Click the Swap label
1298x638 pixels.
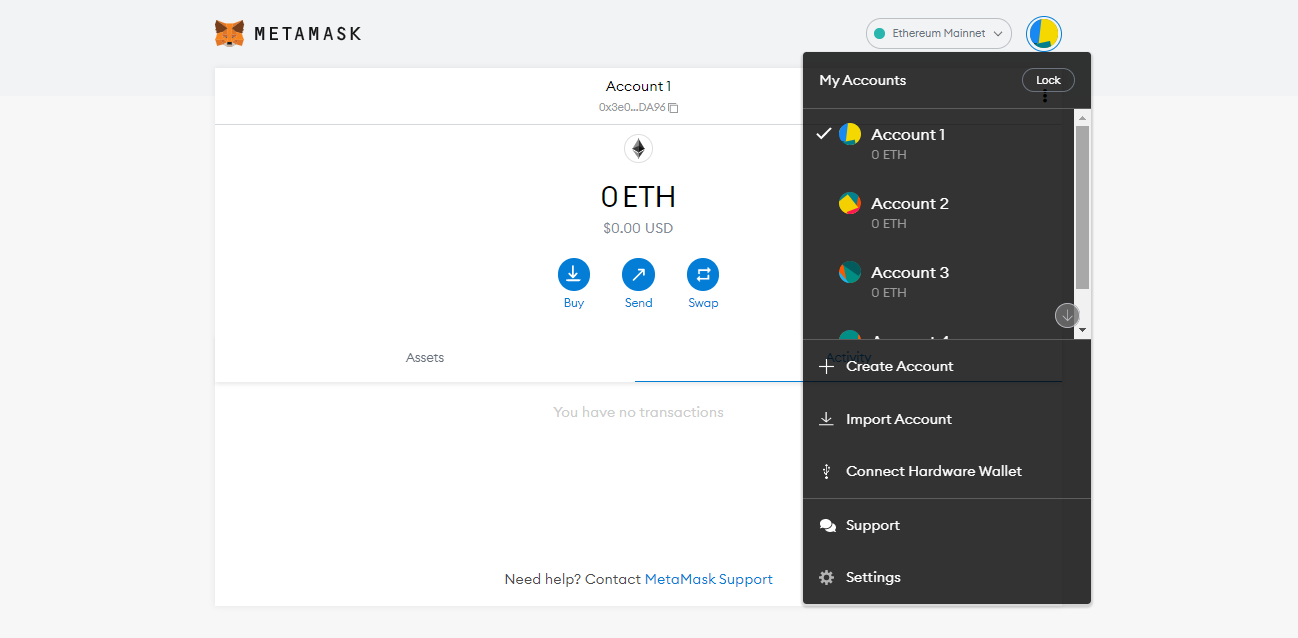pos(703,303)
